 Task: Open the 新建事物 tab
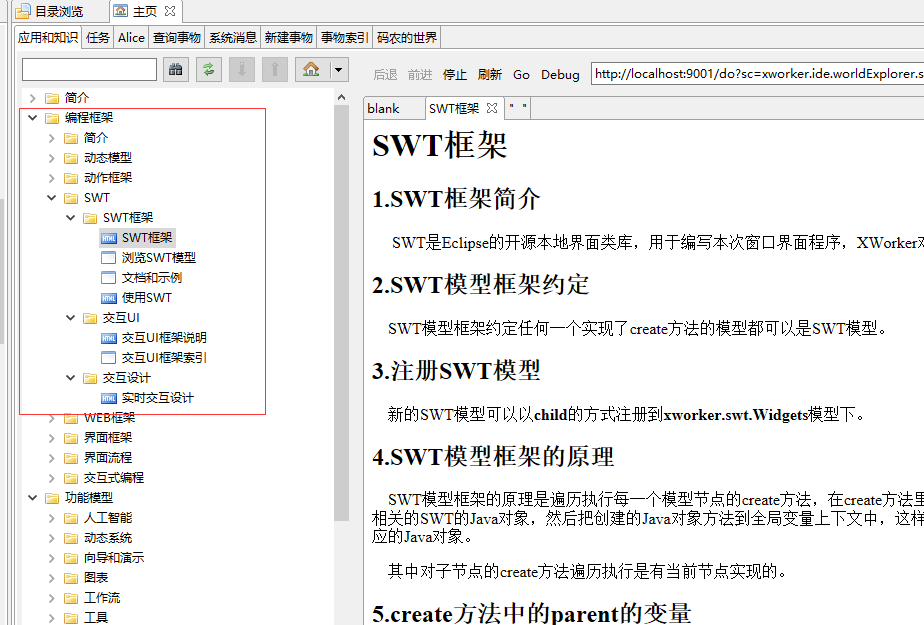288,38
